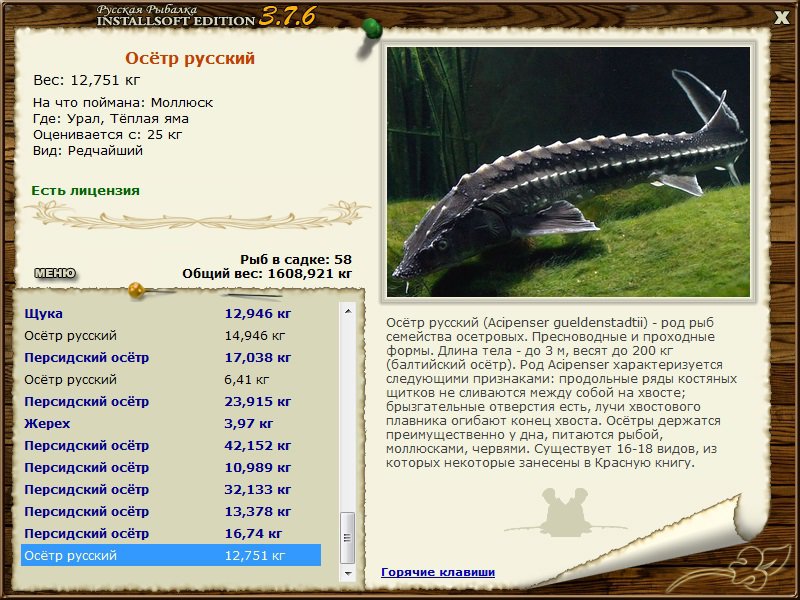Screen dimensions: 800x600
Task: Select the Жерех 3,97 кг row
Action: 171,423
